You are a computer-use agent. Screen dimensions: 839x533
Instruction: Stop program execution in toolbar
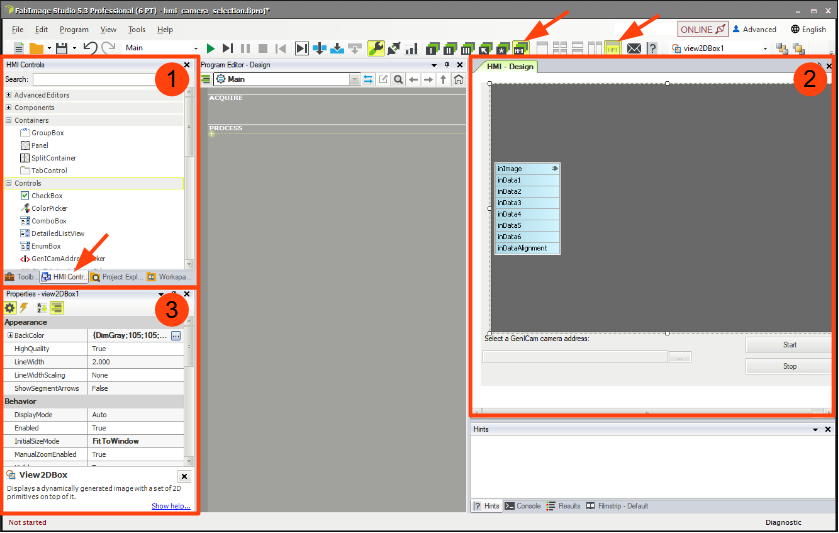pos(263,49)
